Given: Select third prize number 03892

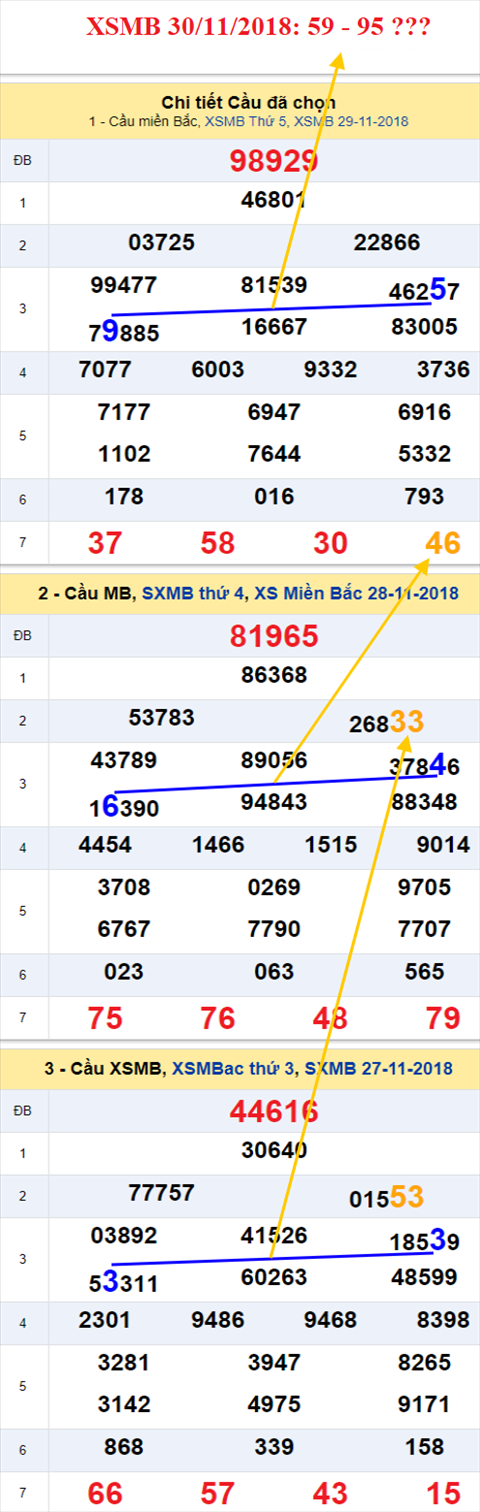Looking at the screenshot, I should [x=124, y=1235].
